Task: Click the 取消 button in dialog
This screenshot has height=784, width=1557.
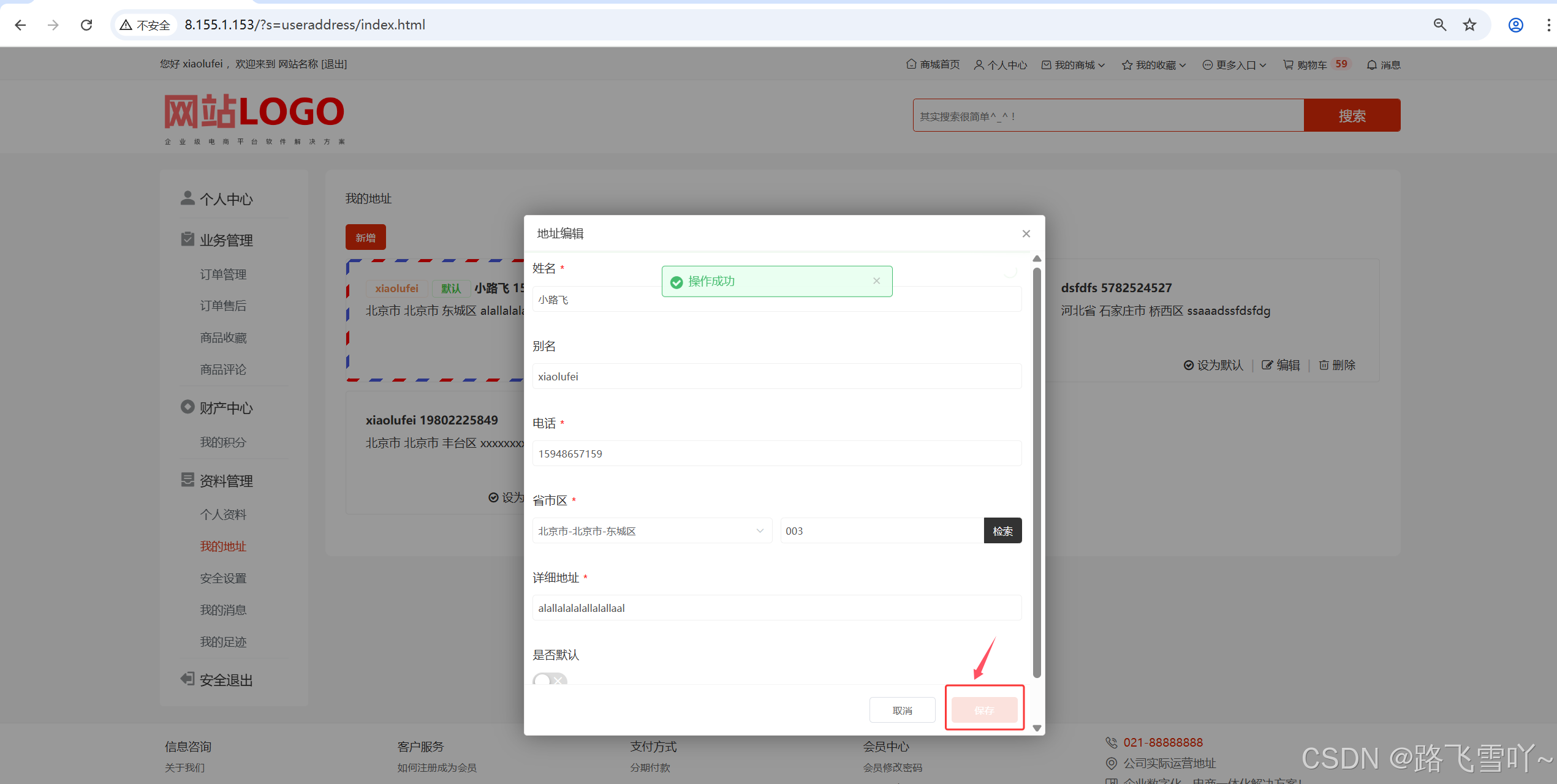Action: click(x=902, y=710)
